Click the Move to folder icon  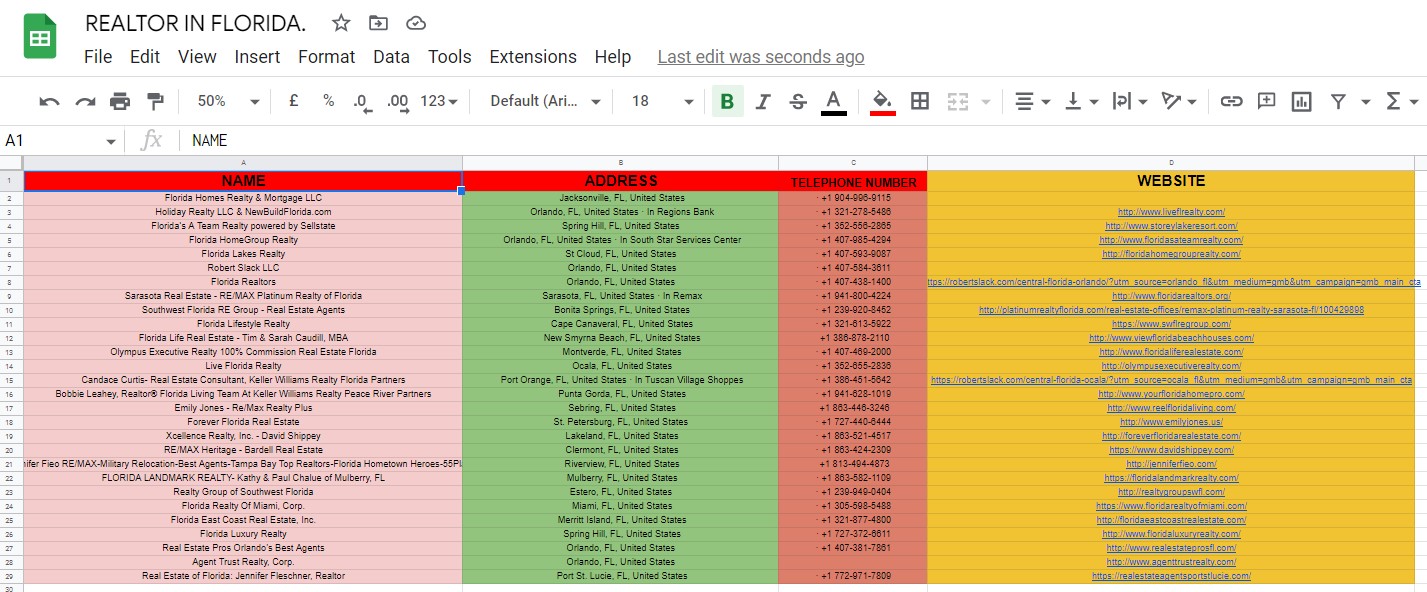(378, 23)
